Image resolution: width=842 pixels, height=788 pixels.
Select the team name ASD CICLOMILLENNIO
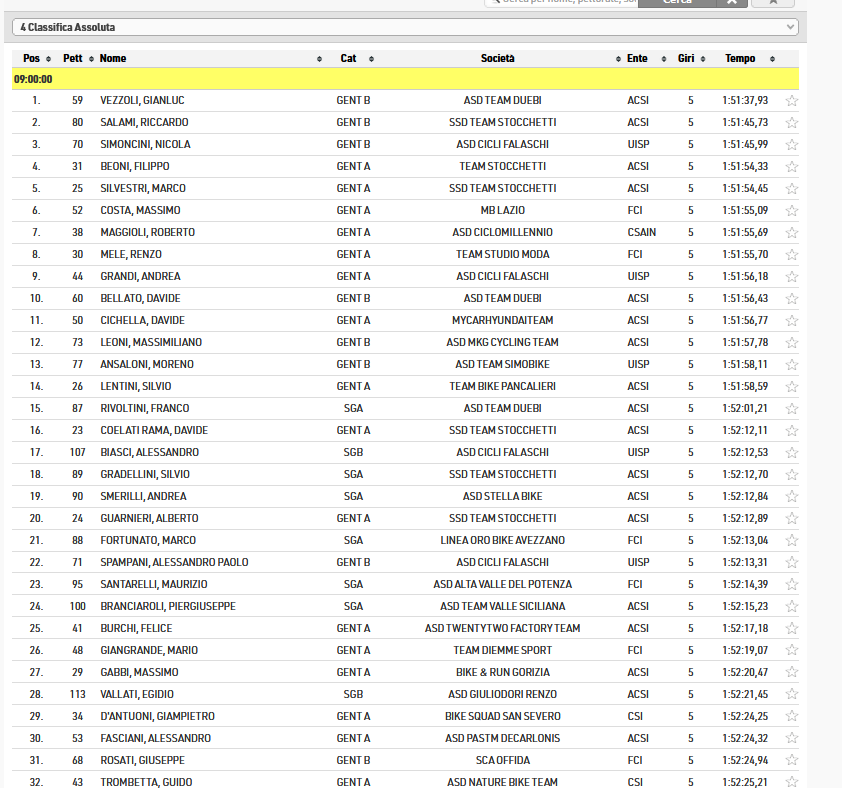pos(502,233)
